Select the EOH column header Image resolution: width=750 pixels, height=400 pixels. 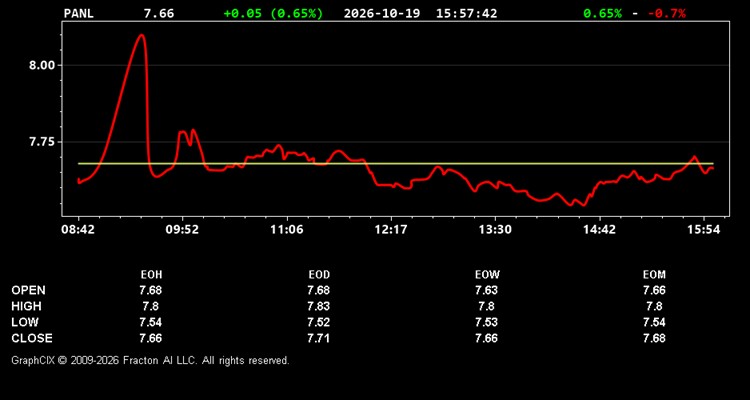pyautogui.click(x=151, y=275)
